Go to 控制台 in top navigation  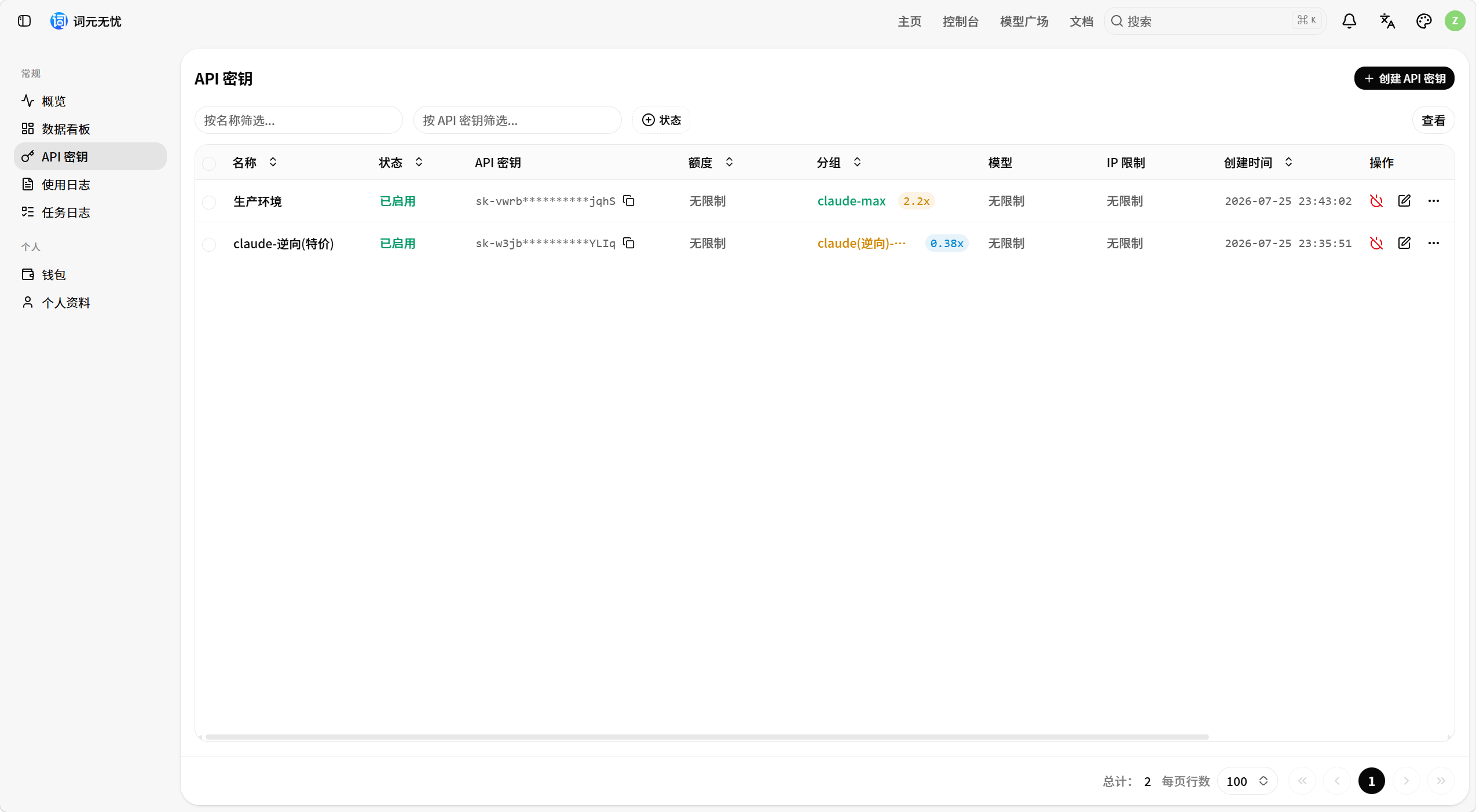[x=960, y=21]
